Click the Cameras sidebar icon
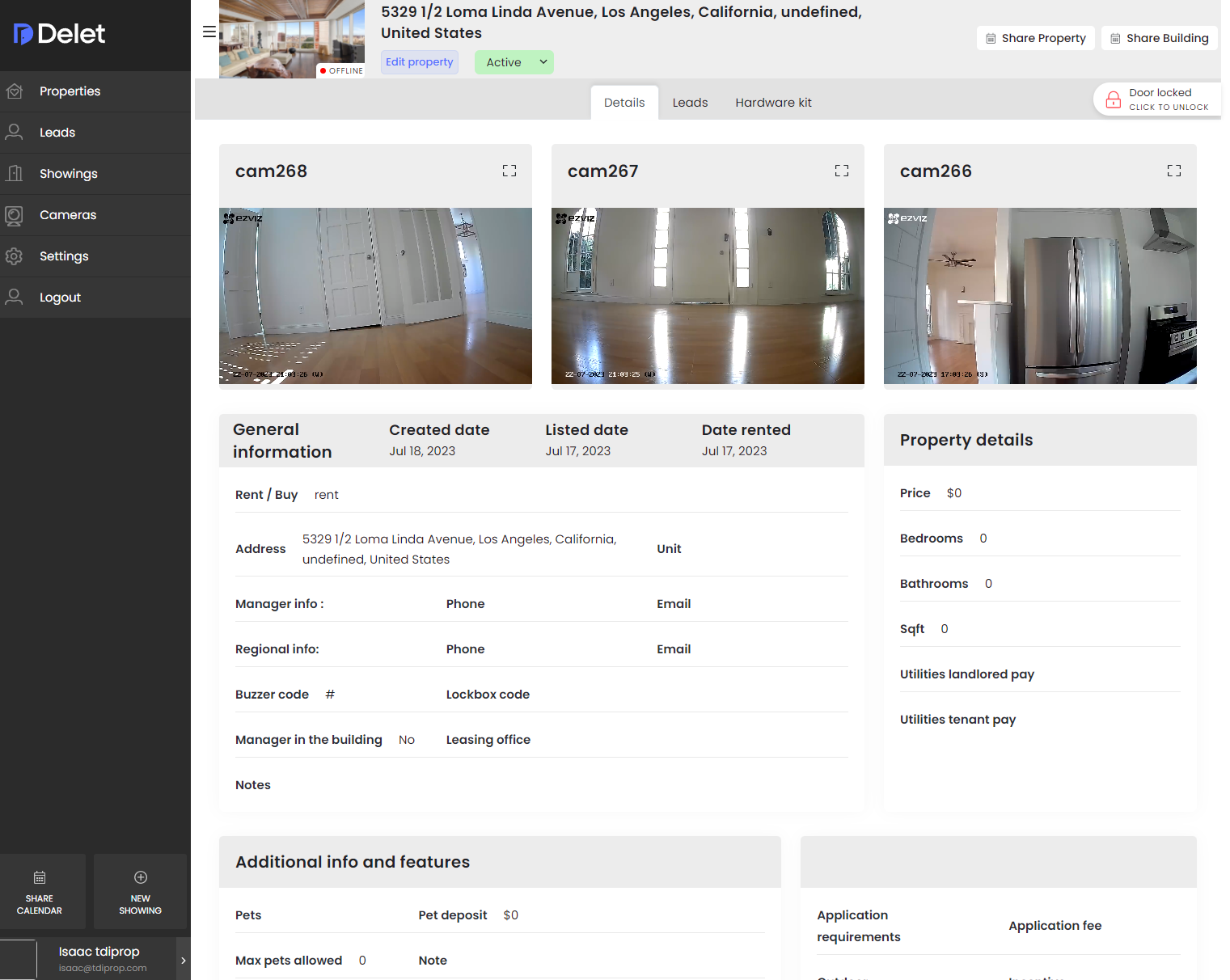 [14, 215]
